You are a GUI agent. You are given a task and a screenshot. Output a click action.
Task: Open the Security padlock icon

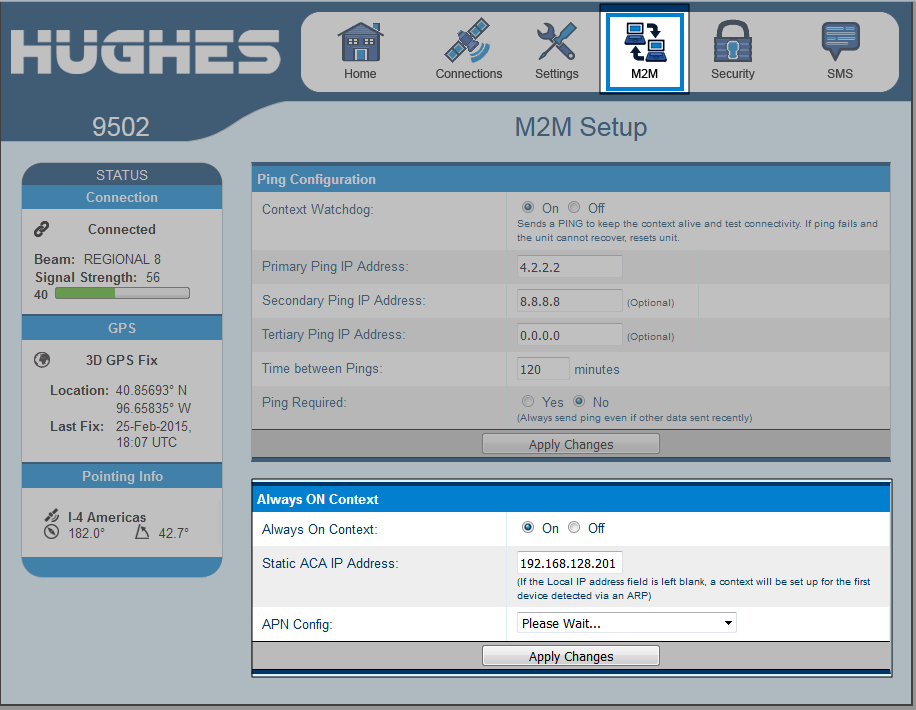tap(733, 41)
